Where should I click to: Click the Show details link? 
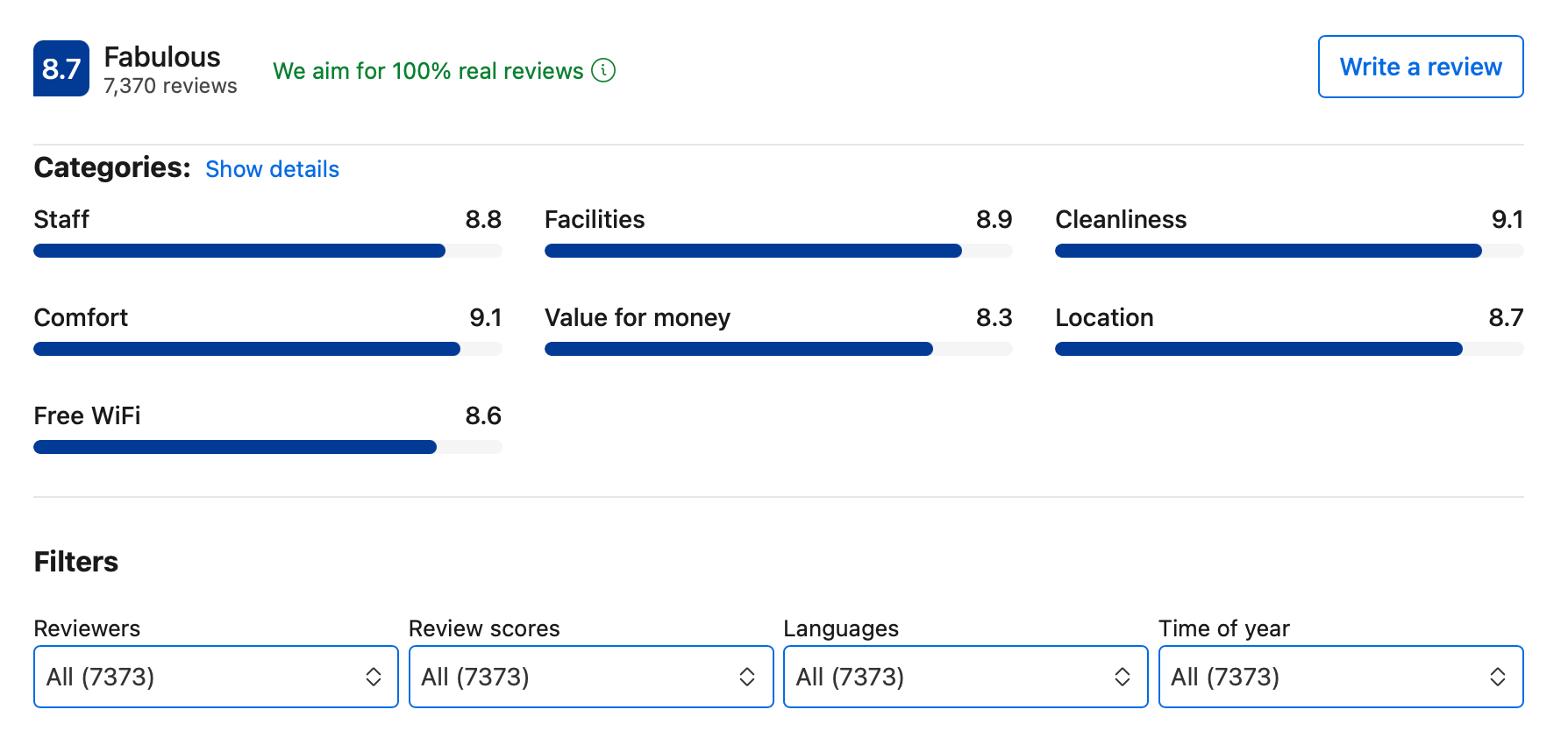coord(272,169)
